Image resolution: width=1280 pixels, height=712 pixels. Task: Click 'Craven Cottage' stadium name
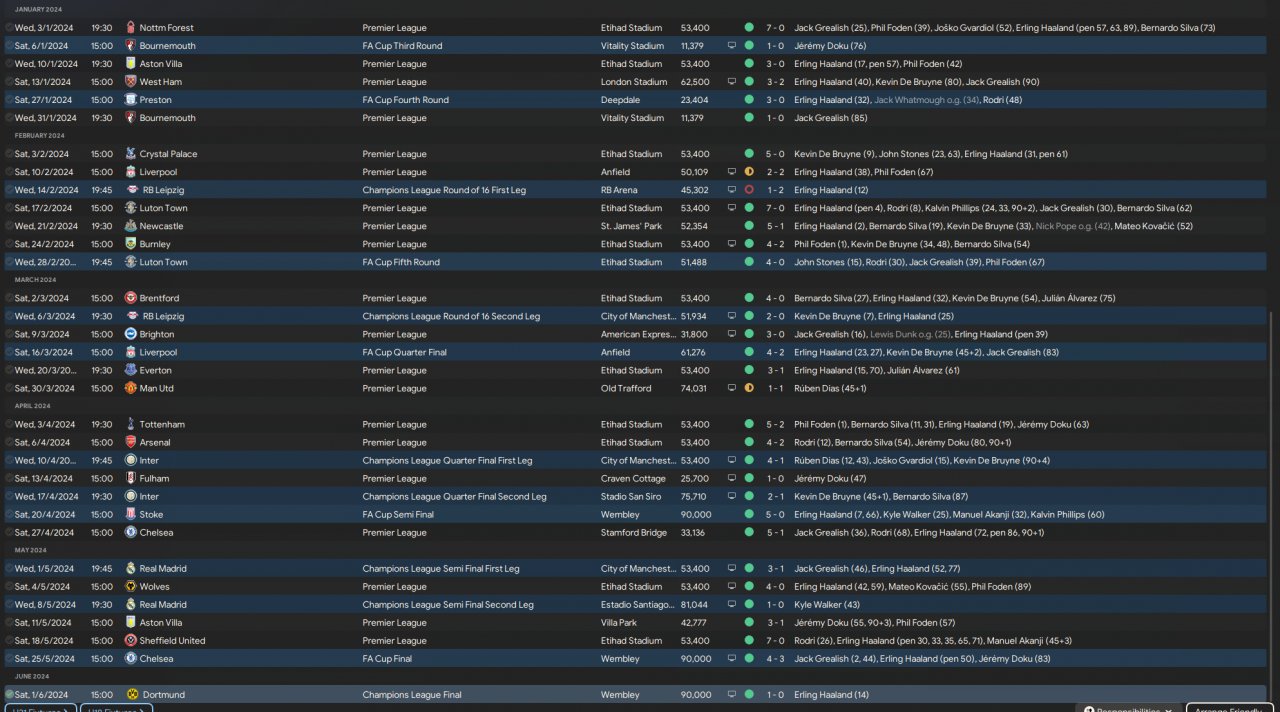click(632, 478)
